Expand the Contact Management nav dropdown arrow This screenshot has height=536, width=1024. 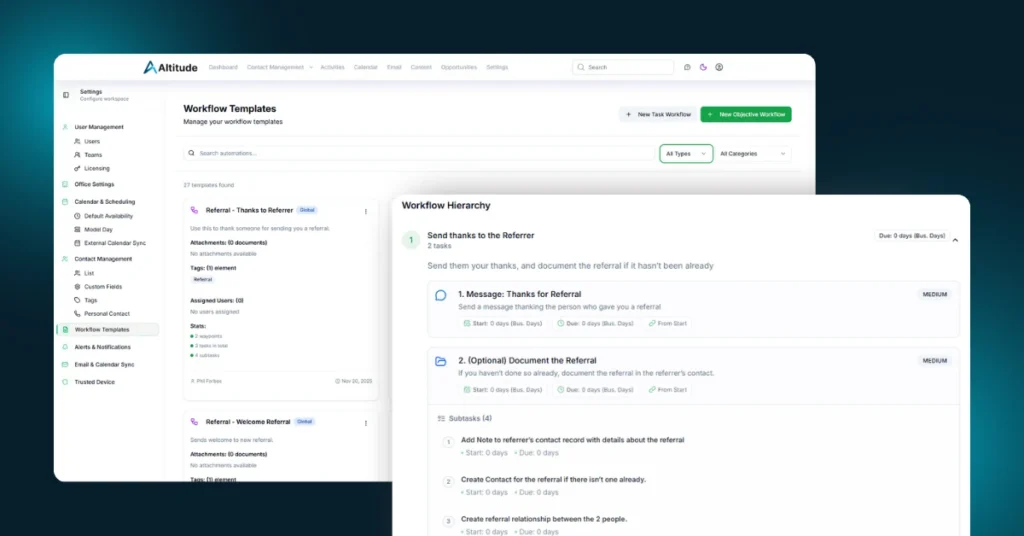[x=311, y=67]
